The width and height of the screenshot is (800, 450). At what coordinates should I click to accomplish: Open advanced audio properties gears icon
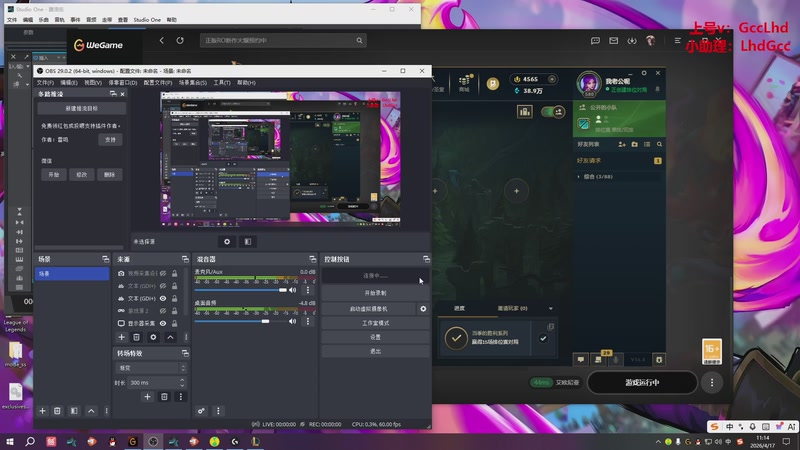click(202, 411)
